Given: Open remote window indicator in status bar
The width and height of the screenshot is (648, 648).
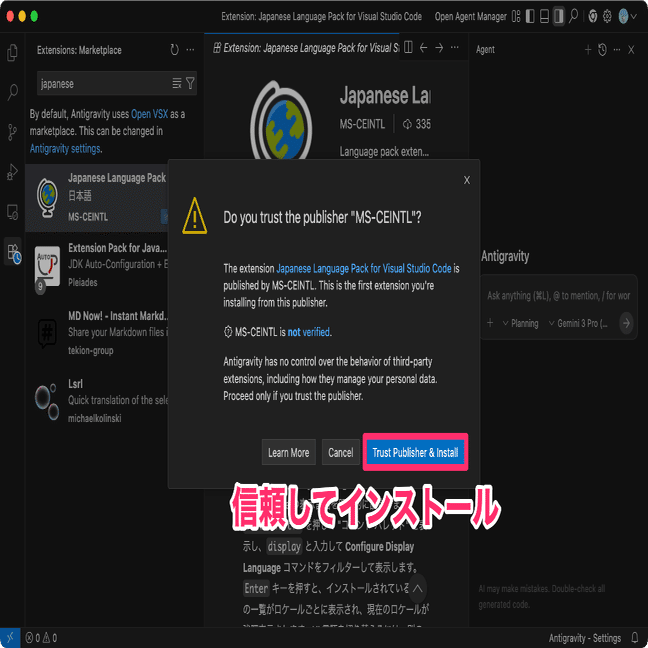Looking at the screenshot, I should coord(10,638).
